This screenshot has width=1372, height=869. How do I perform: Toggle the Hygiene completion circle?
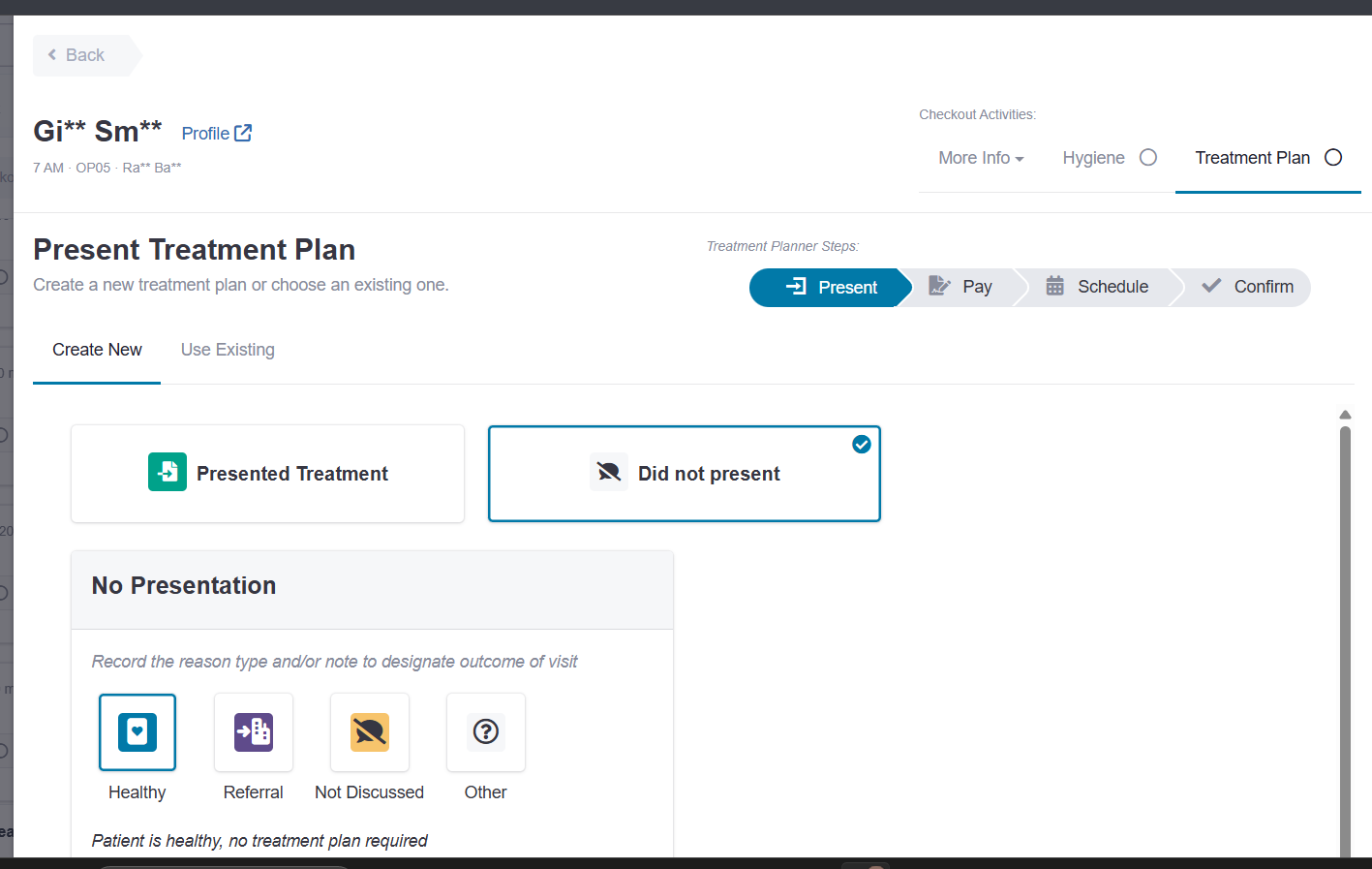pos(1148,157)
